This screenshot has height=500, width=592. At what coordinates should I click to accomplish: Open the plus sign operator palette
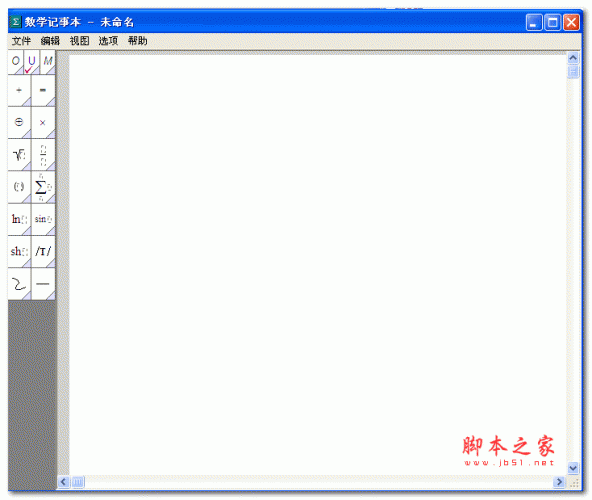click(x=19, y=91)
